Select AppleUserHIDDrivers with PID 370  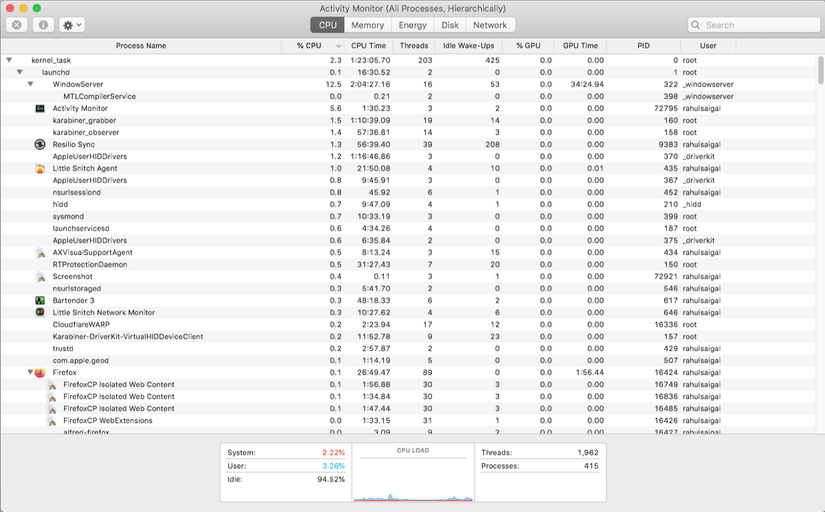coord(408,156)
